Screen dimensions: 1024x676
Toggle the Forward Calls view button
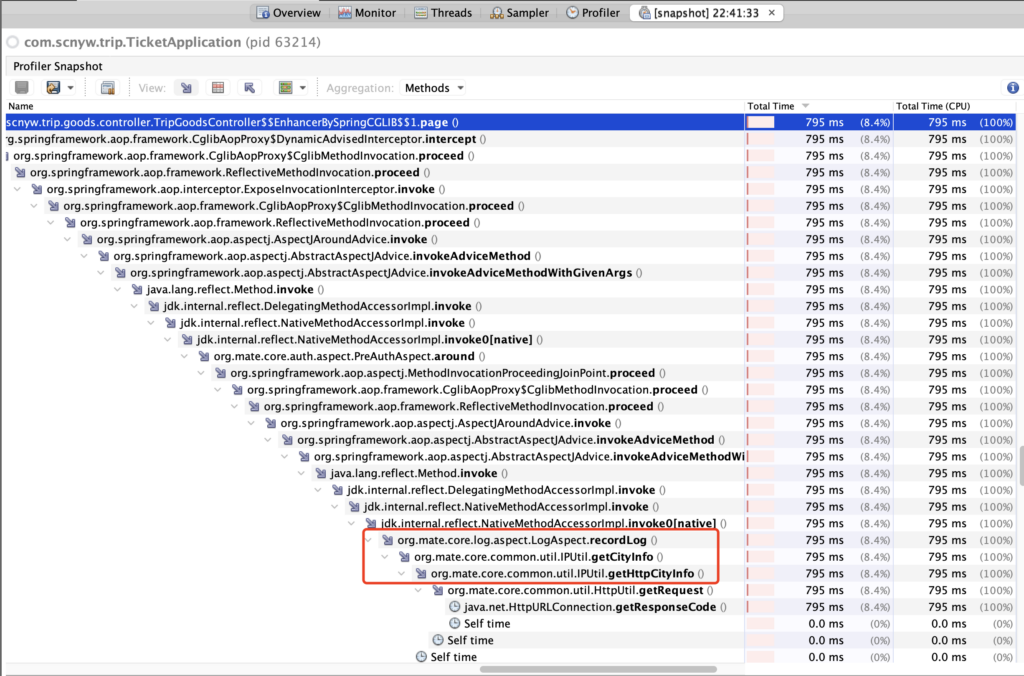[185, 88]
